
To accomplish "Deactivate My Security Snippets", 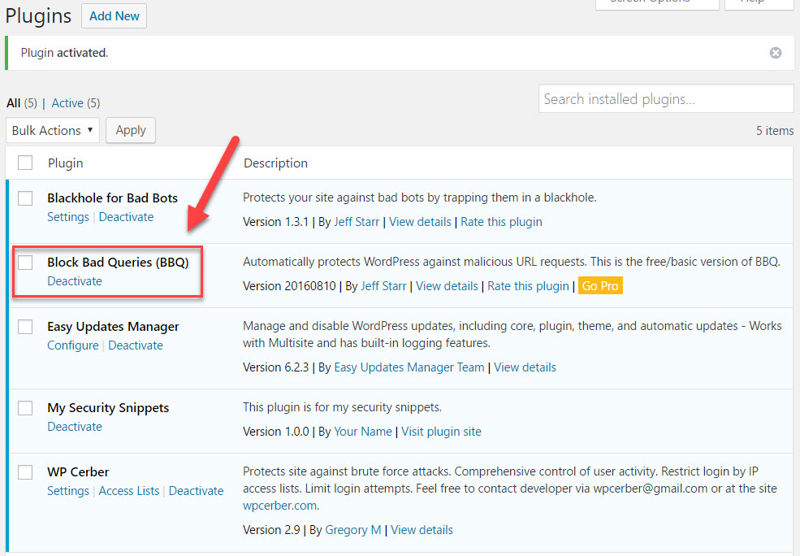I will tap(74, 426).
